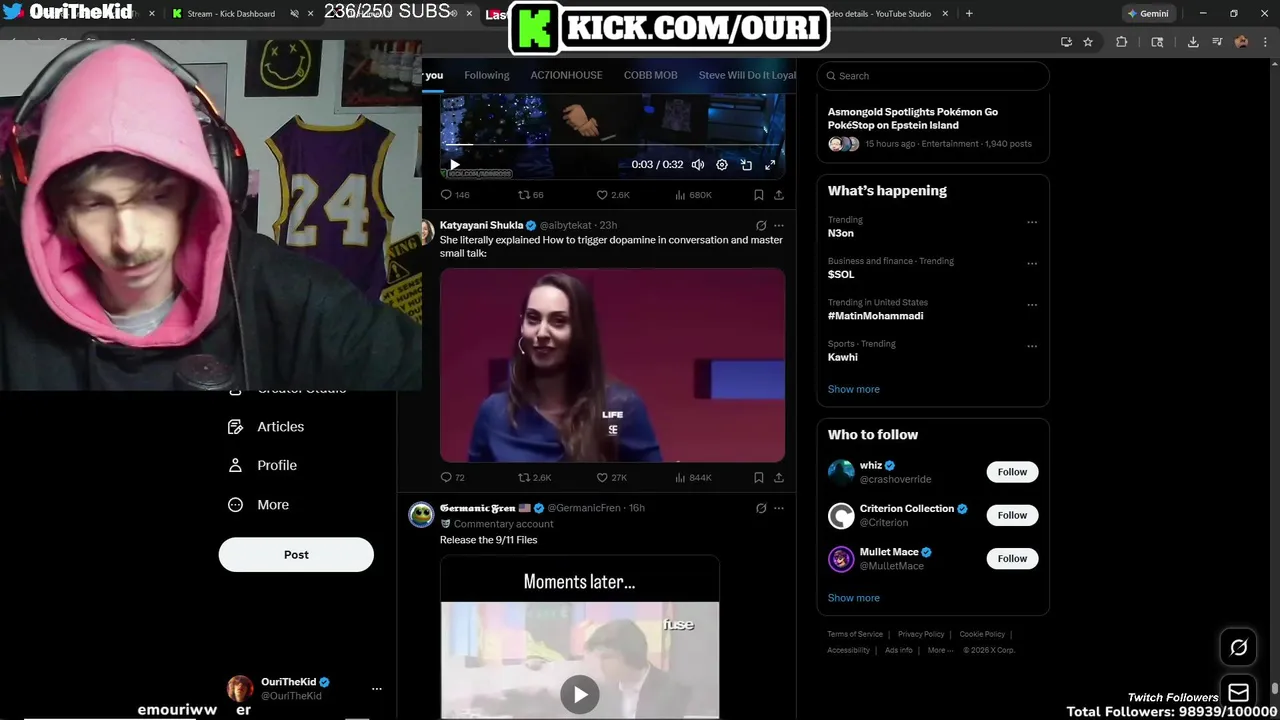Share the top video post
1280x720 pixels.
(779, 195)
